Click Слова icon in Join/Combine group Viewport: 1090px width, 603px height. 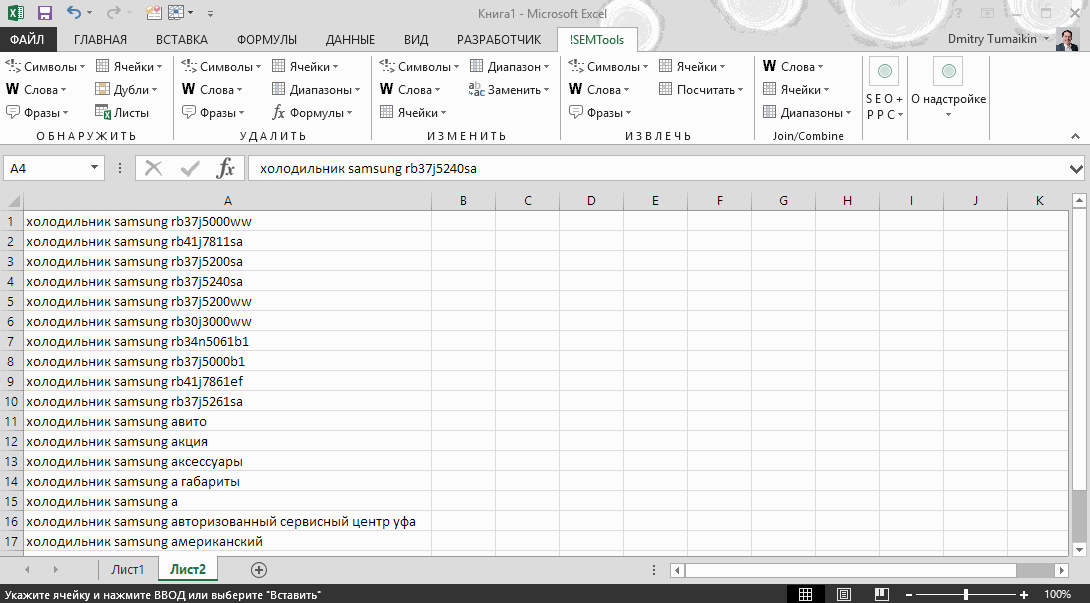[x=770, y=66]
